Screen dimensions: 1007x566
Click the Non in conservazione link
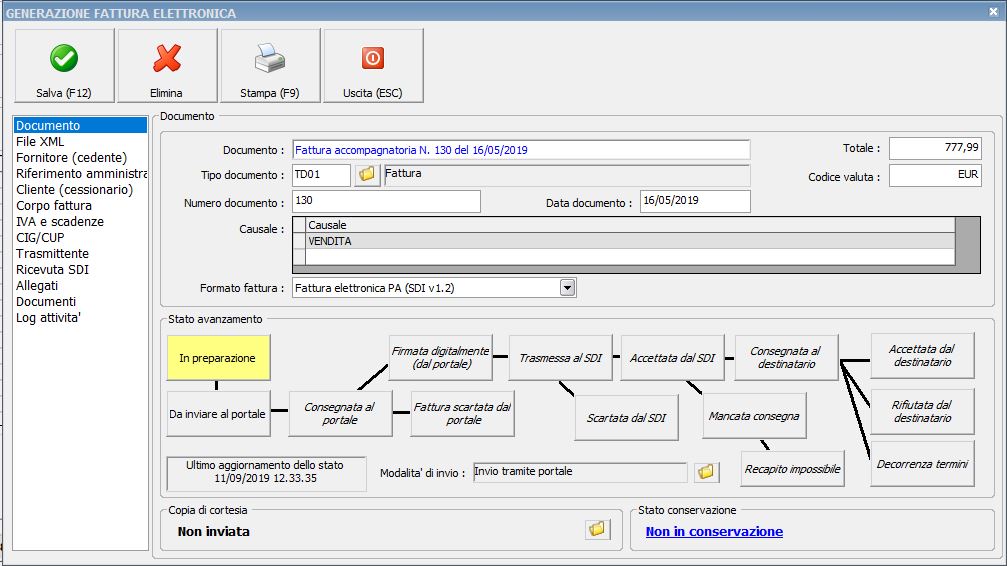pyautogui.click(x=714, y=531)
